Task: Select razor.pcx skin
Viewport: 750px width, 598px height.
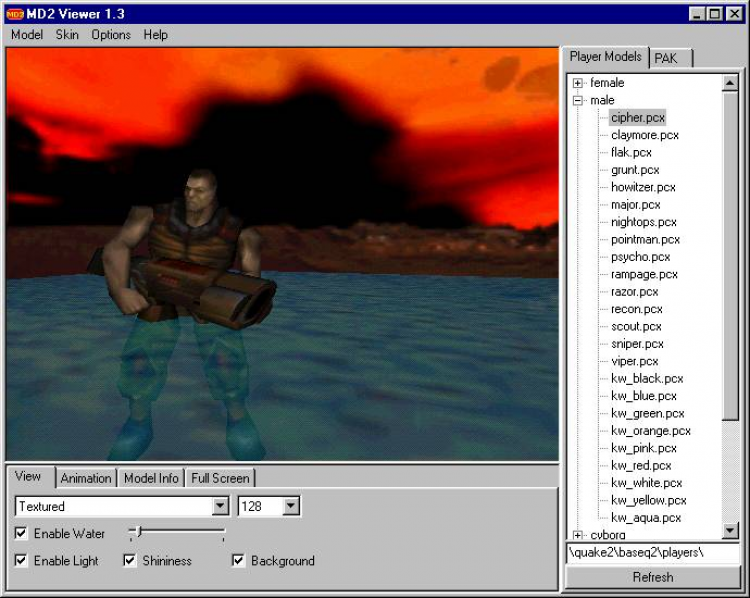Action: click(x=634, y=292)
